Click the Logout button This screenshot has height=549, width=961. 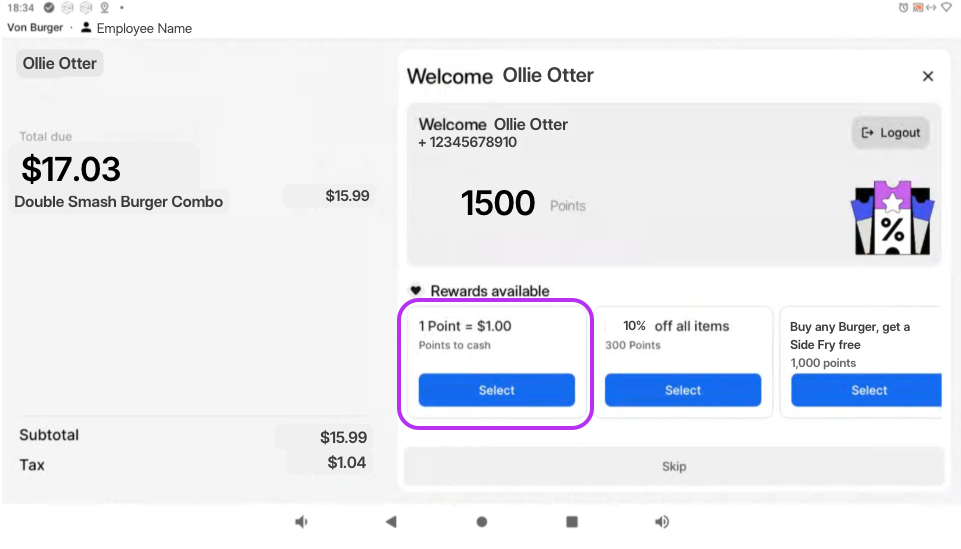pos(890,133)
